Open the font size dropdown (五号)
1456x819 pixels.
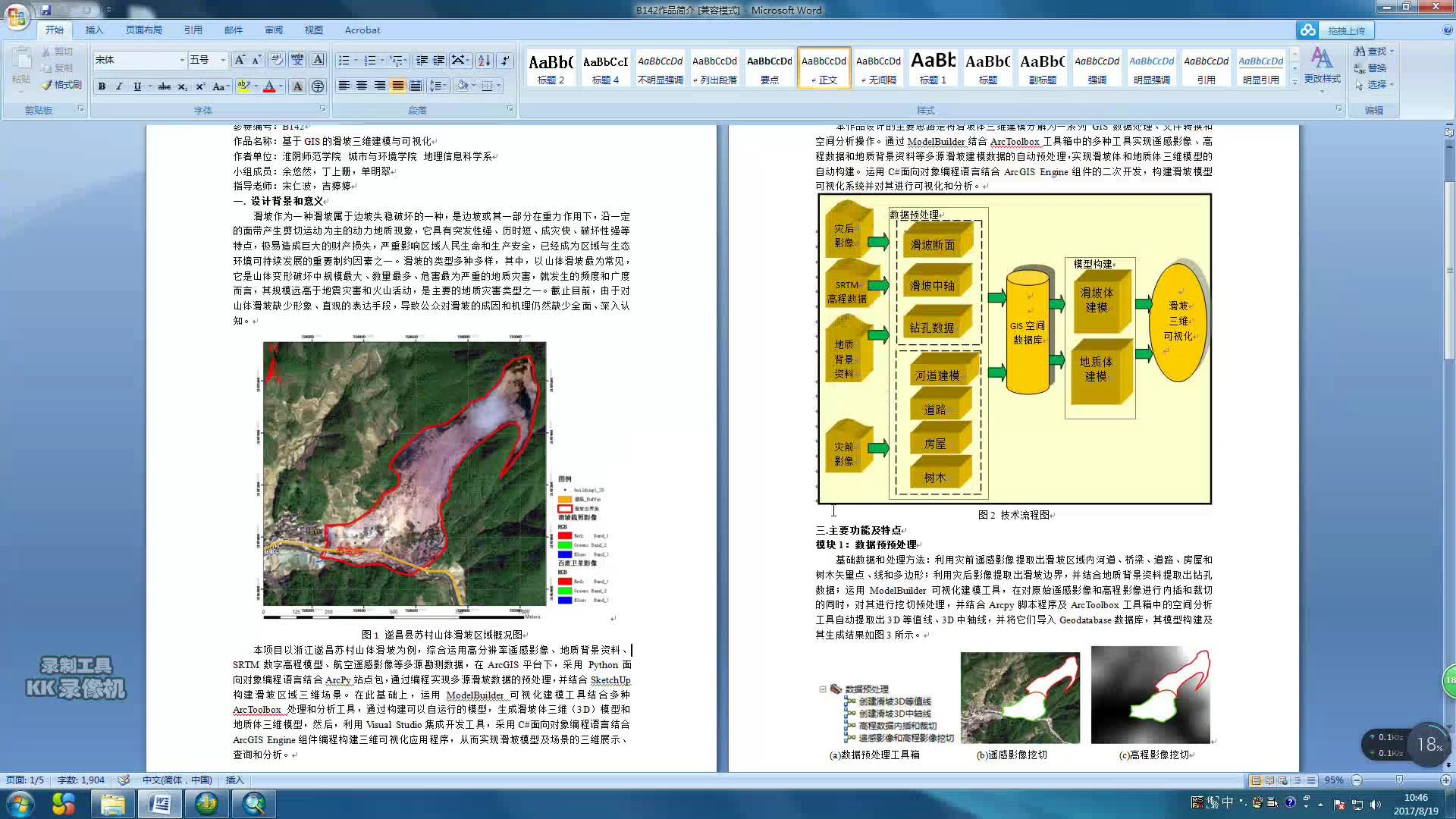tap(223, 60)
